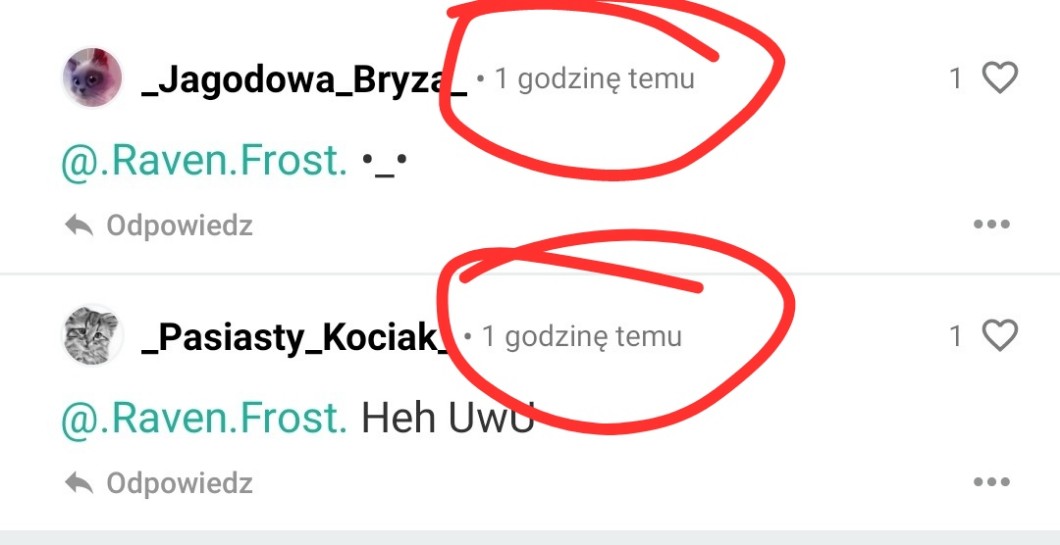This screenshot has width=1060, height=545.
Task: View the like count on second comment
Action: pos(955,337)
